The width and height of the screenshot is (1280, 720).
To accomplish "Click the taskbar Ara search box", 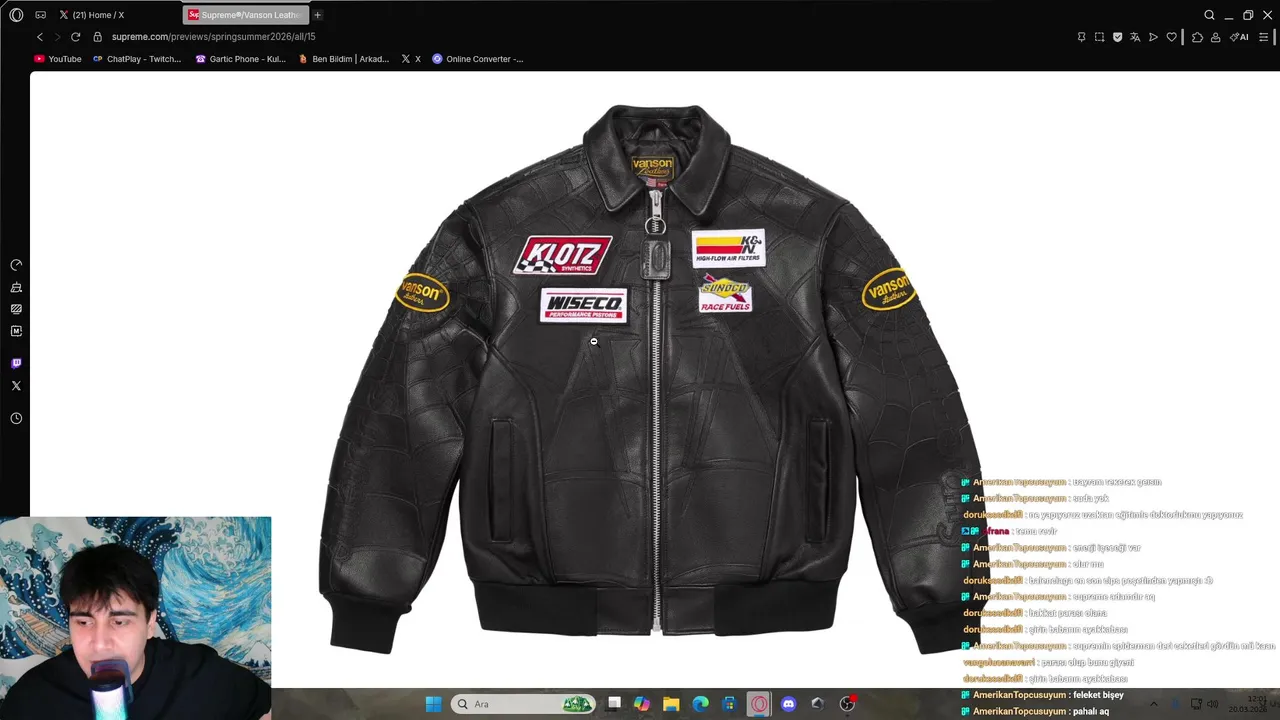I will pyautogui.click(x=524, y=704).
